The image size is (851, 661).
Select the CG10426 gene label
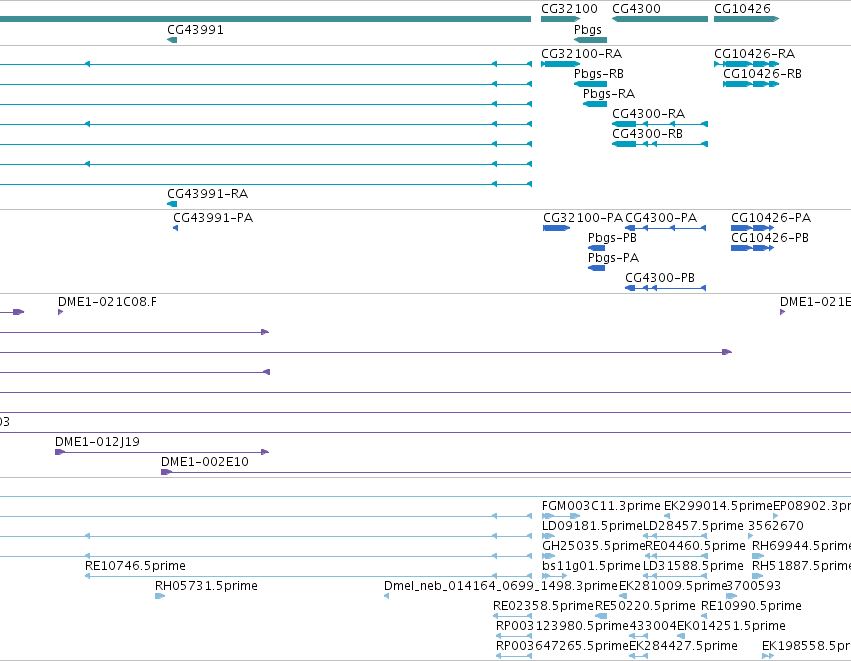click(x=742, y=9)
